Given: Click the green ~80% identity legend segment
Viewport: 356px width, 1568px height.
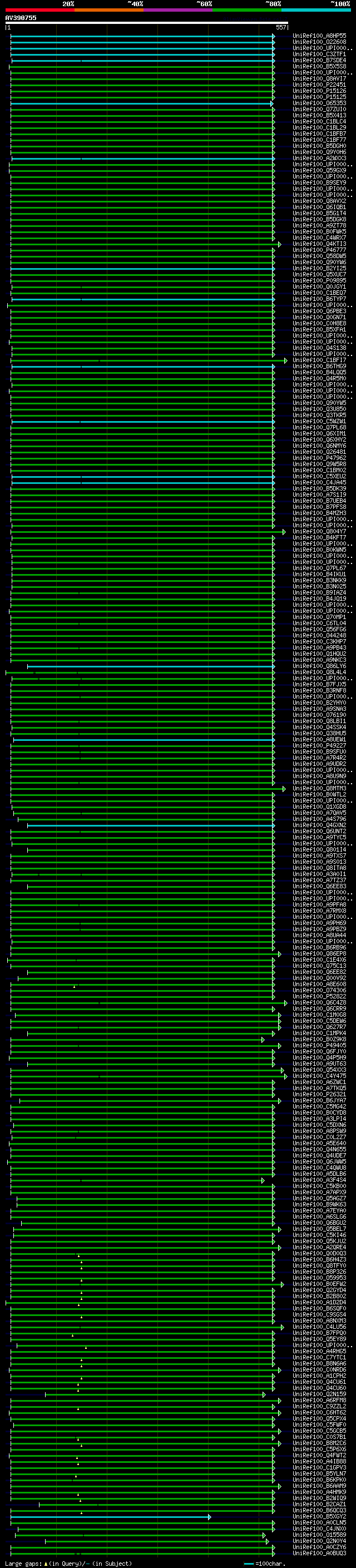Looking at the screenshot, I should pos(247,10).
